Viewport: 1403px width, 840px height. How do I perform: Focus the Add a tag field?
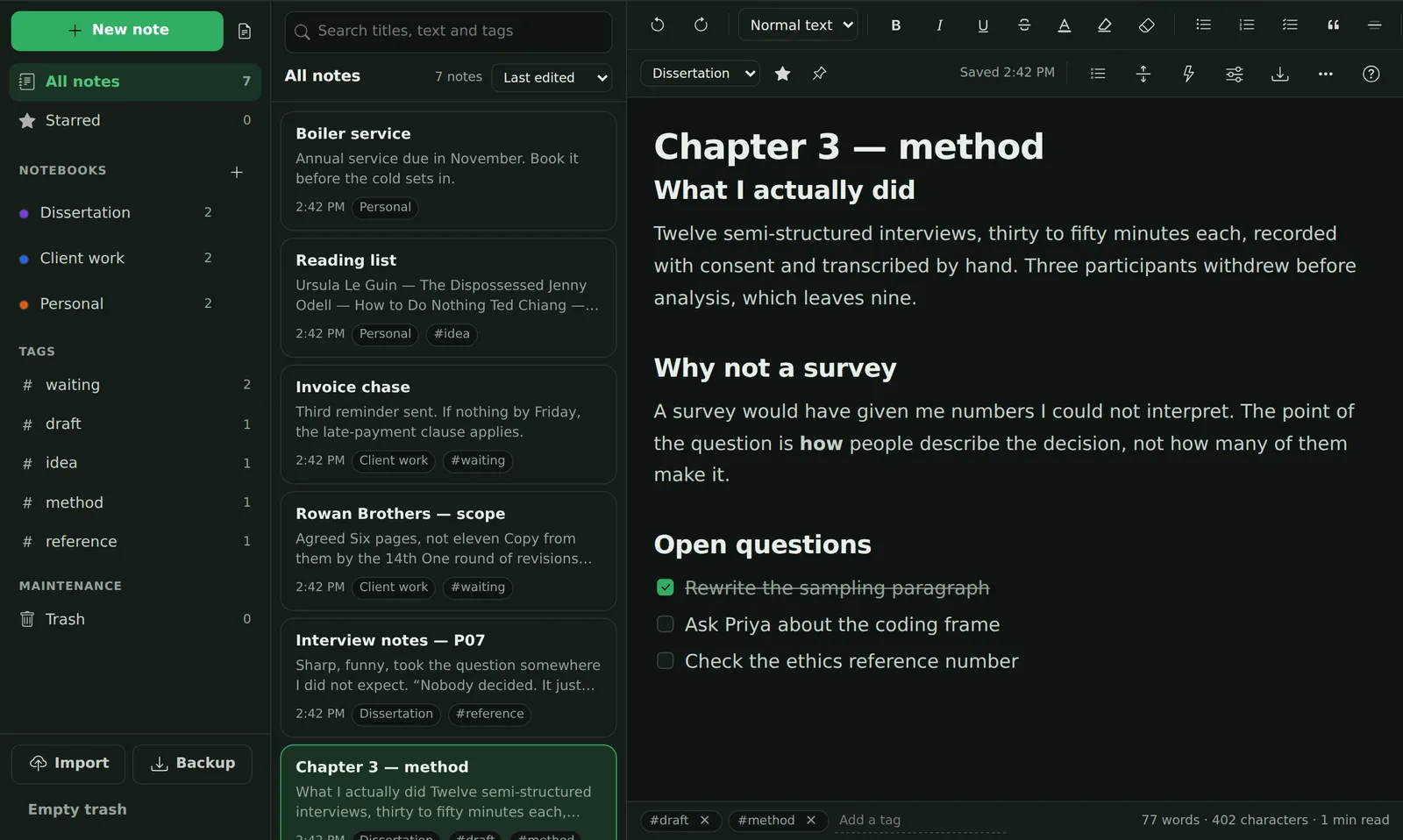pos(919,820)
